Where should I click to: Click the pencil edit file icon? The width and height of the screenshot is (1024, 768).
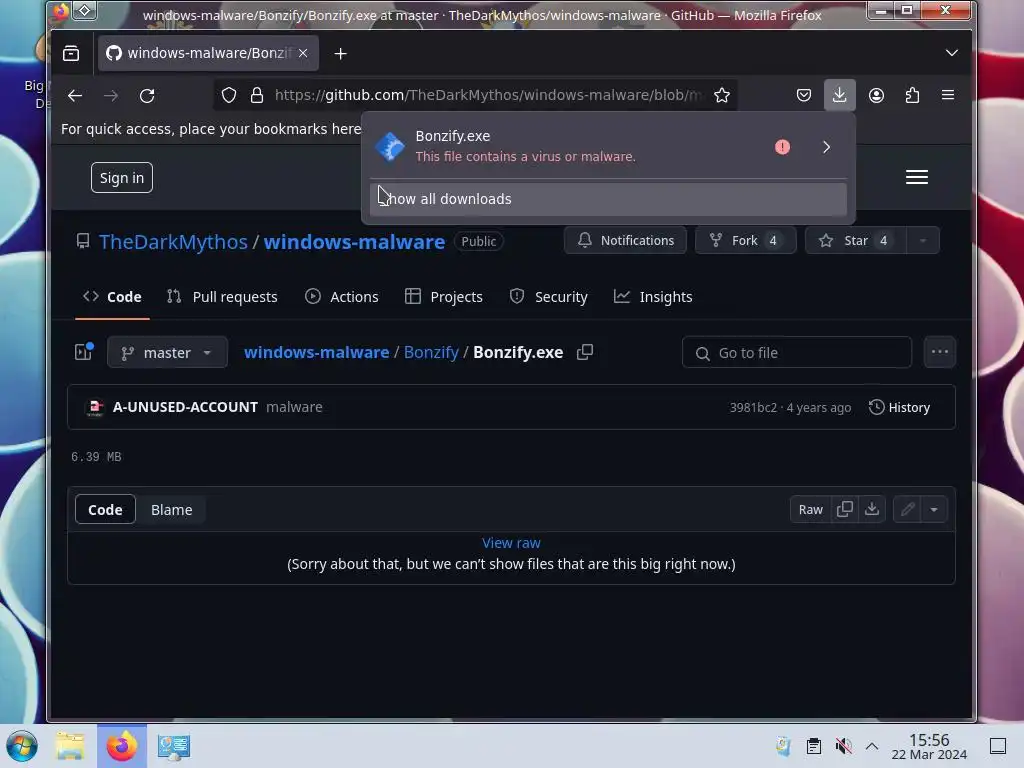click(x=907, y=509)
